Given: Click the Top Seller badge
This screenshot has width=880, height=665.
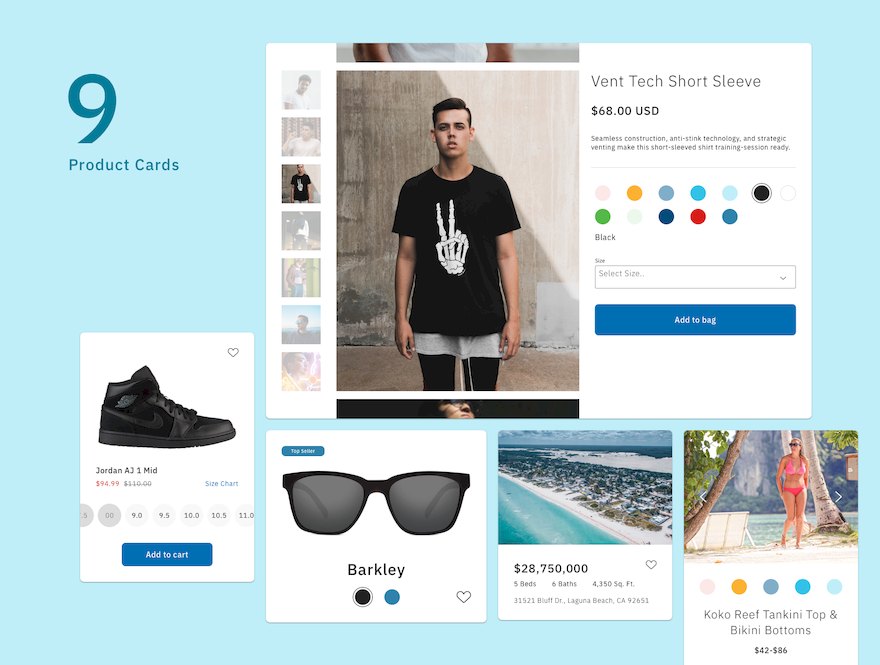Looking at the screenshot, I should (303, 451).
